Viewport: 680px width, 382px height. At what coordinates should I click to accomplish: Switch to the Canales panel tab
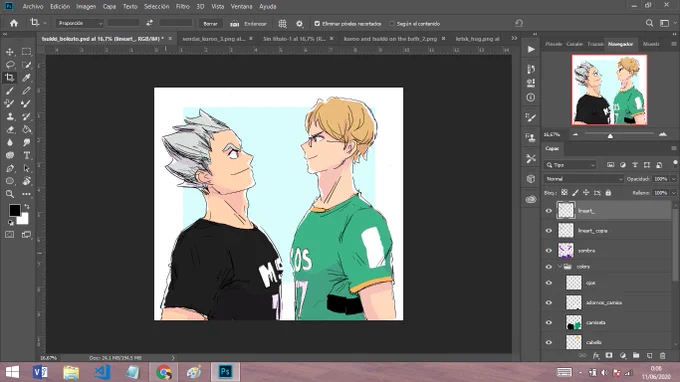[x=574, y=44]
